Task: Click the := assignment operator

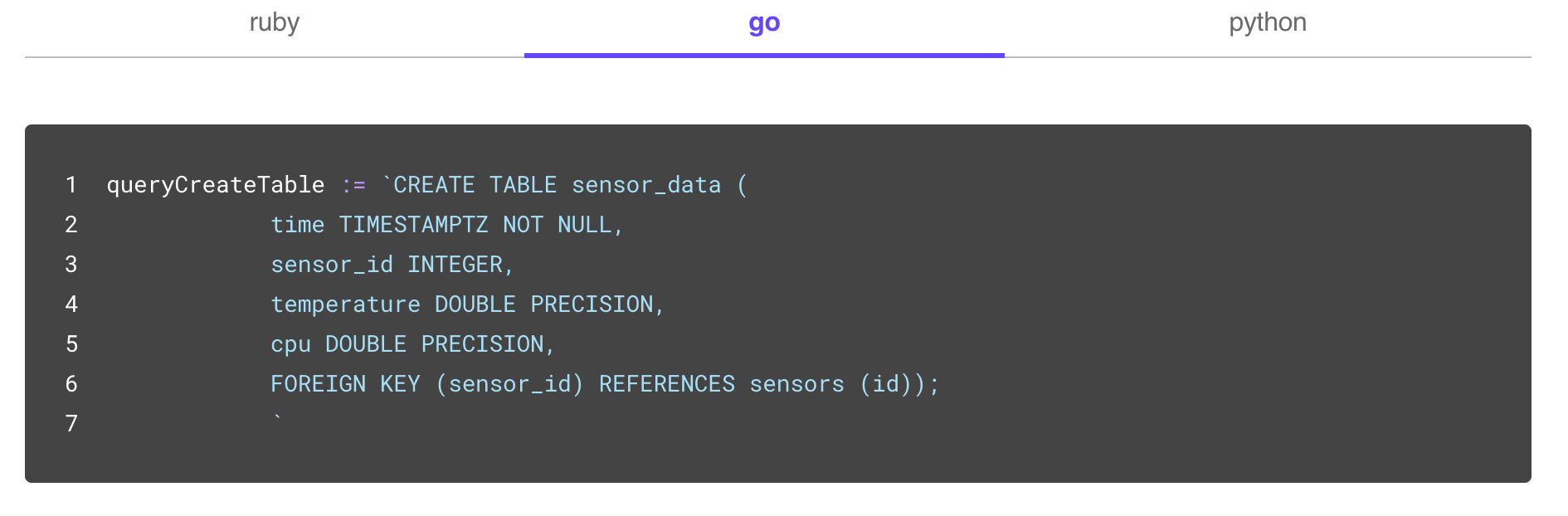Action: point(353,185)
